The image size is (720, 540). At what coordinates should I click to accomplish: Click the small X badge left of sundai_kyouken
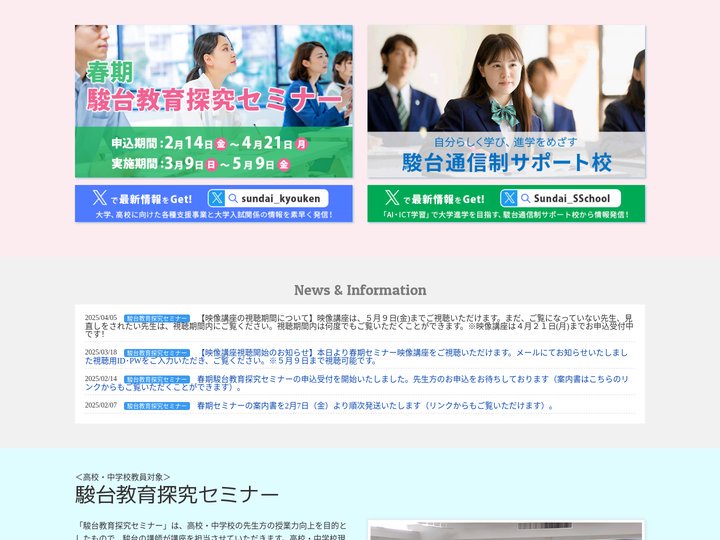tap(216, 198)
